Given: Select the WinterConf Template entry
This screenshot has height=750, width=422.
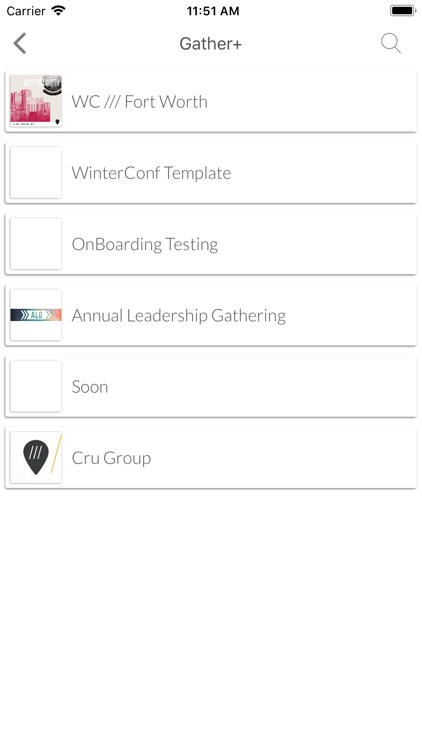Looking at the screenshot, I should click(211, 172).
